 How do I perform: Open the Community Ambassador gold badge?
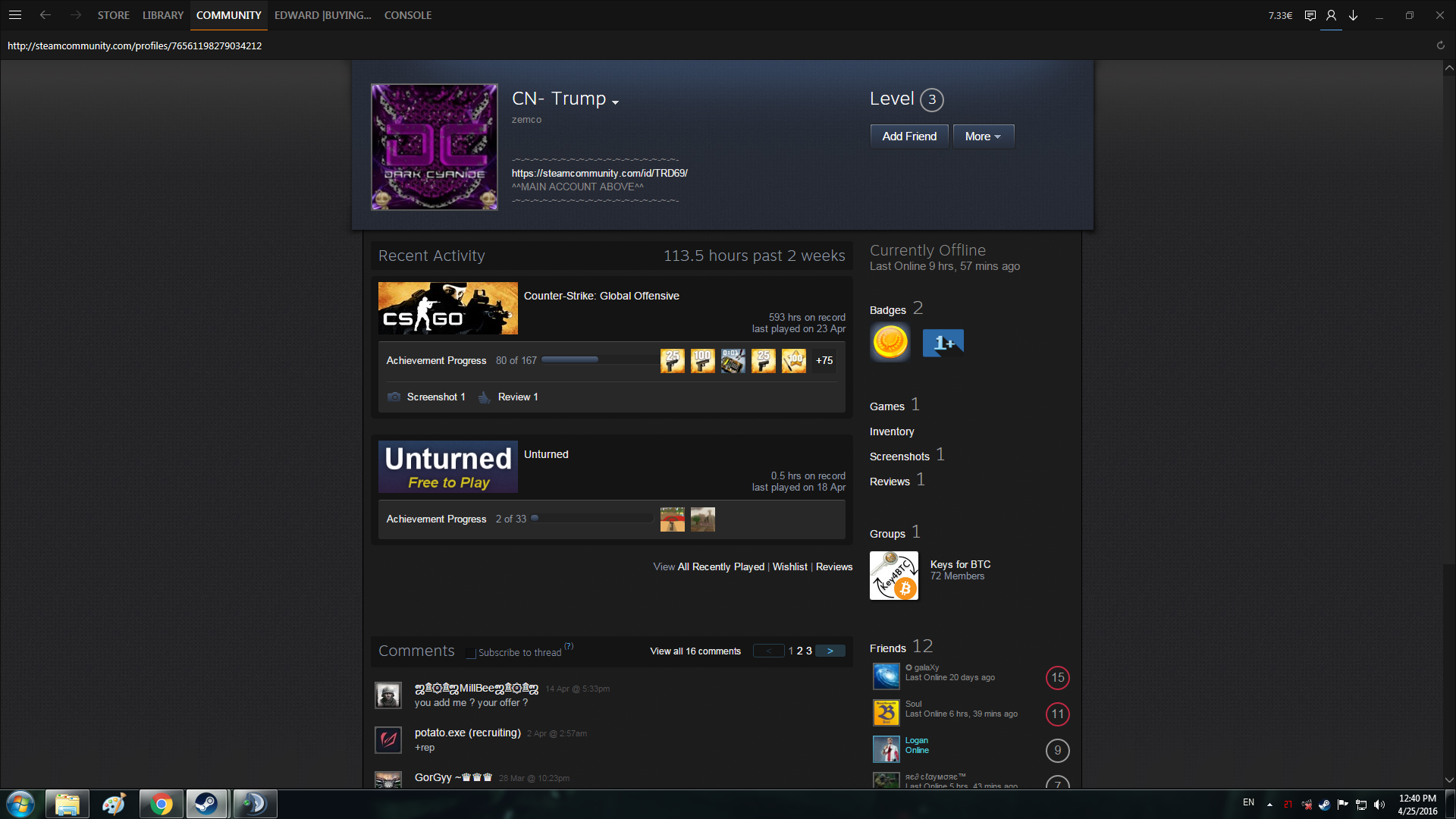pyautogui.click(x=890, y=343)
